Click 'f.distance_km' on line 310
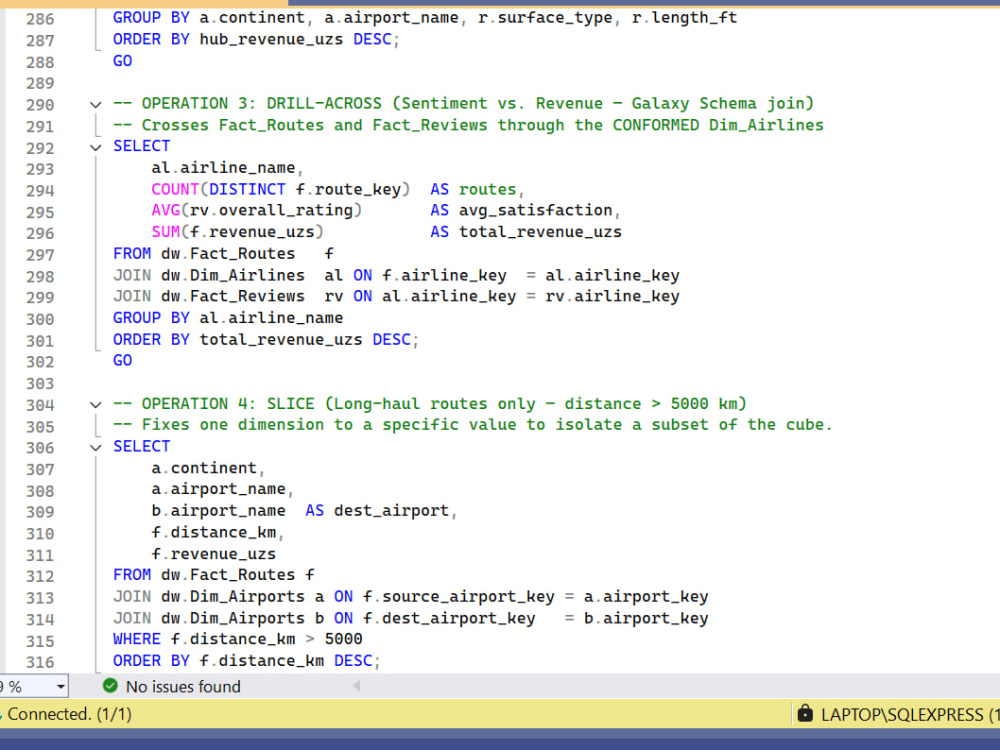Image resolution: width=1000 pixels, height=750 pixels. [214, 533]
